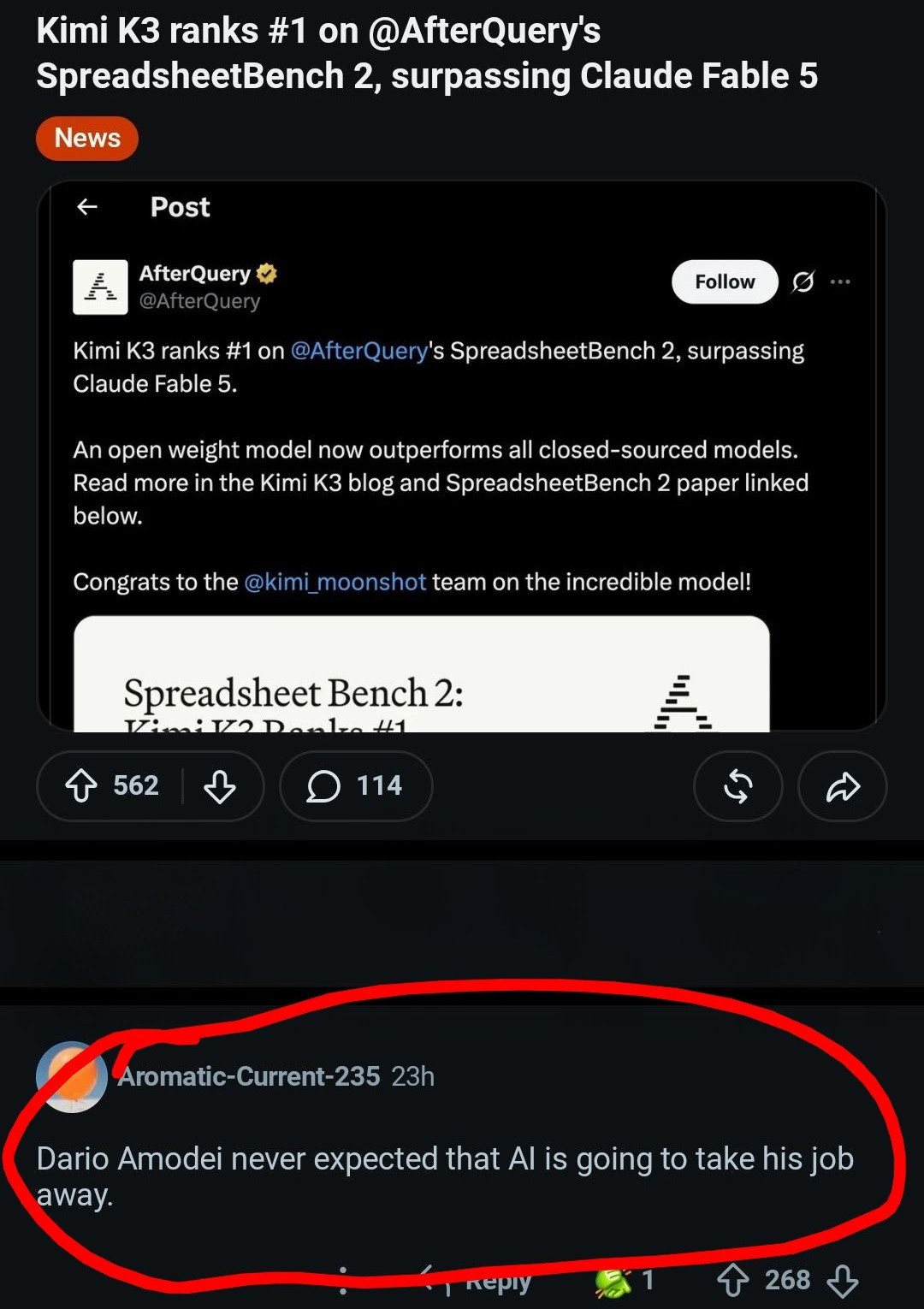
Task: Downvote Aromatic-Current-235's comment
Action: (x=843, y=1281)
